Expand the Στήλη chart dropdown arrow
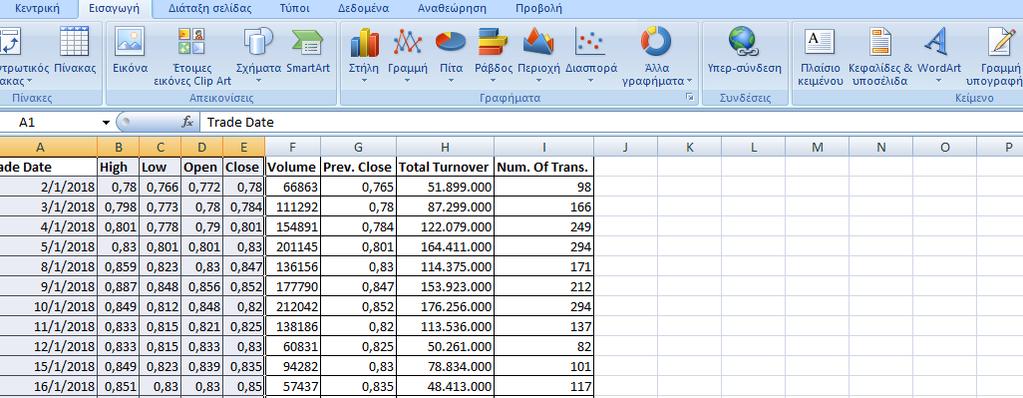 click(364, 81)
